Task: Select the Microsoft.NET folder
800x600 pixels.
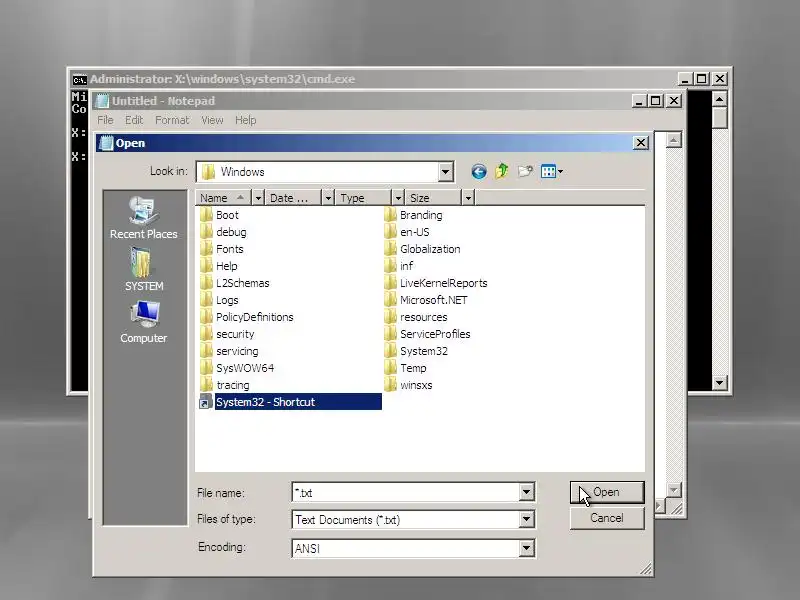Action: (426, 300)
